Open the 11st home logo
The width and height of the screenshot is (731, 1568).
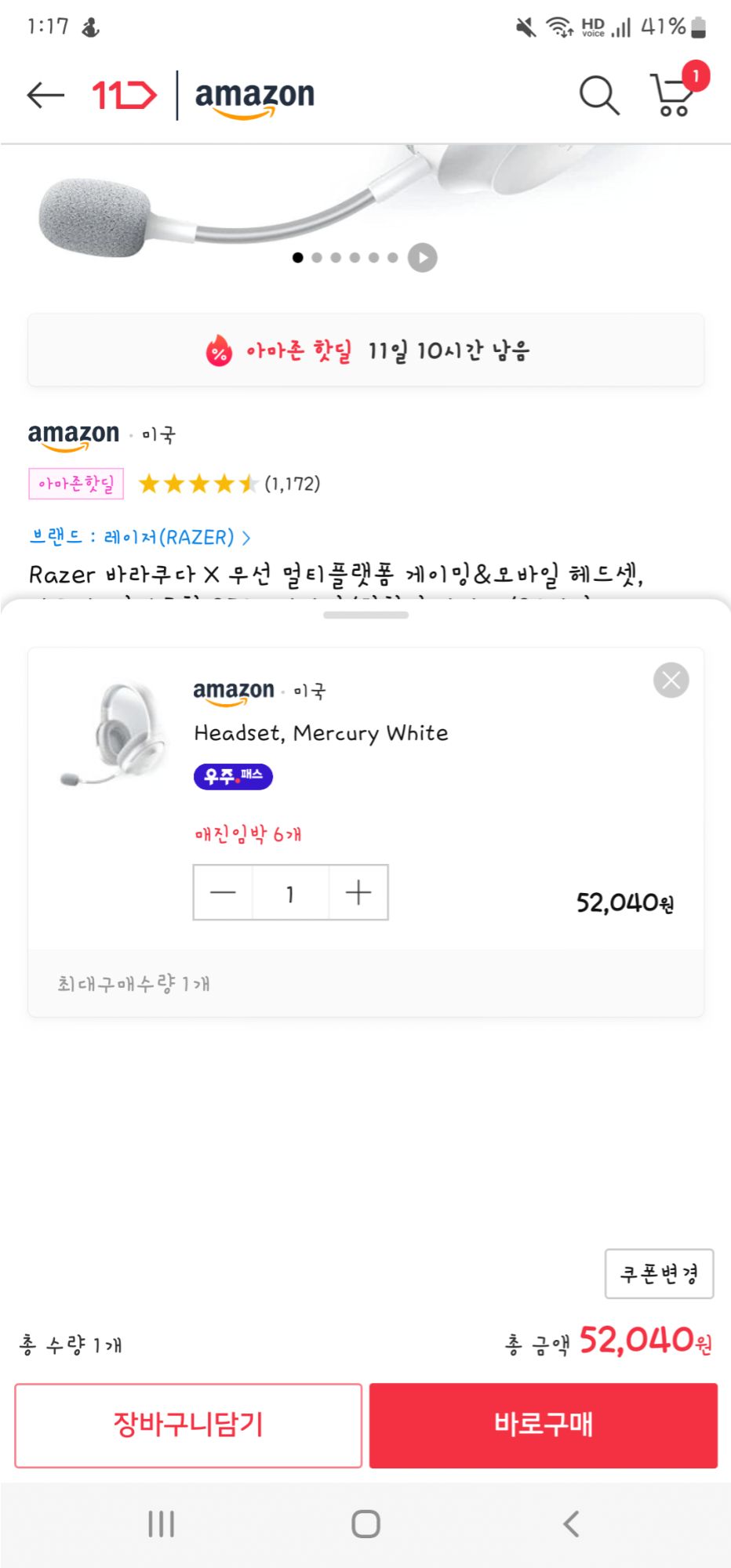pos(124,96)
